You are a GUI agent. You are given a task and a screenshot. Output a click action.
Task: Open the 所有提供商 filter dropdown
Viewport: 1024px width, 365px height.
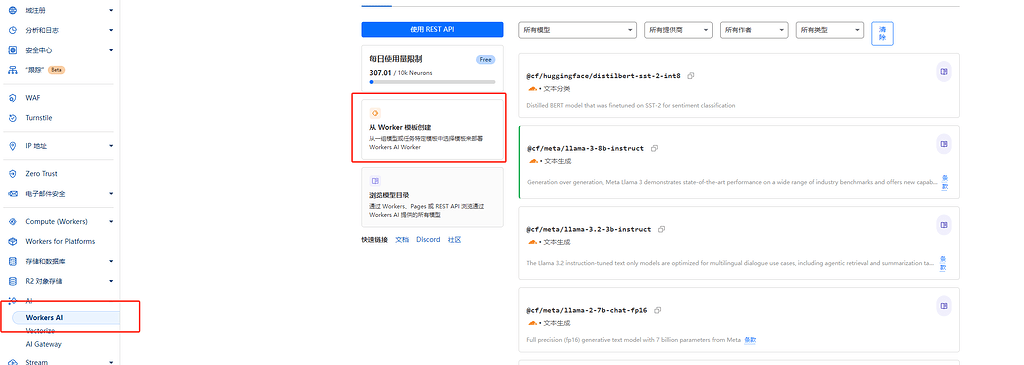[678, 30]
